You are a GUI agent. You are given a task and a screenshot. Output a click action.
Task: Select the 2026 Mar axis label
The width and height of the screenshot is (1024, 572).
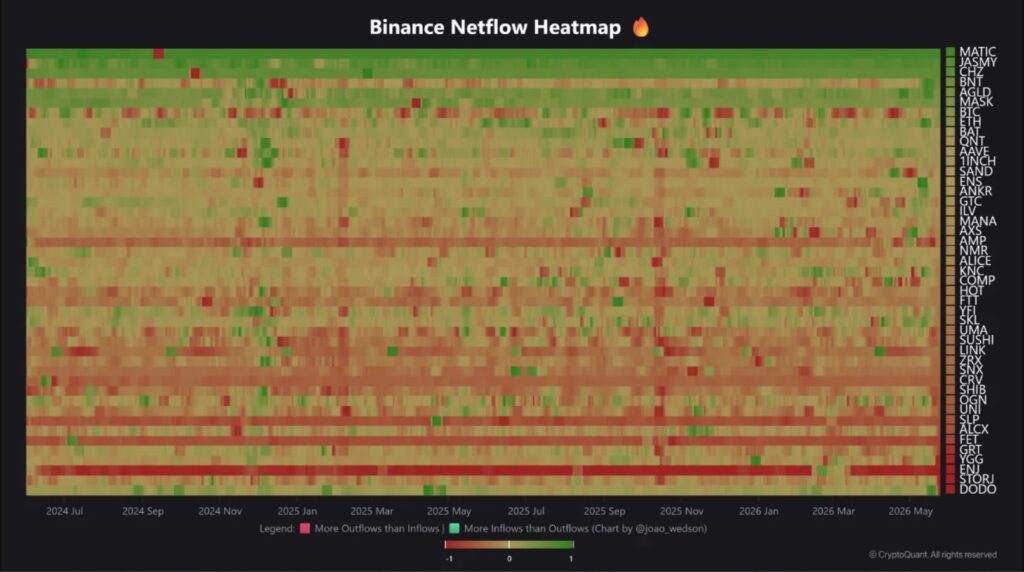click(x=833, y=511)
